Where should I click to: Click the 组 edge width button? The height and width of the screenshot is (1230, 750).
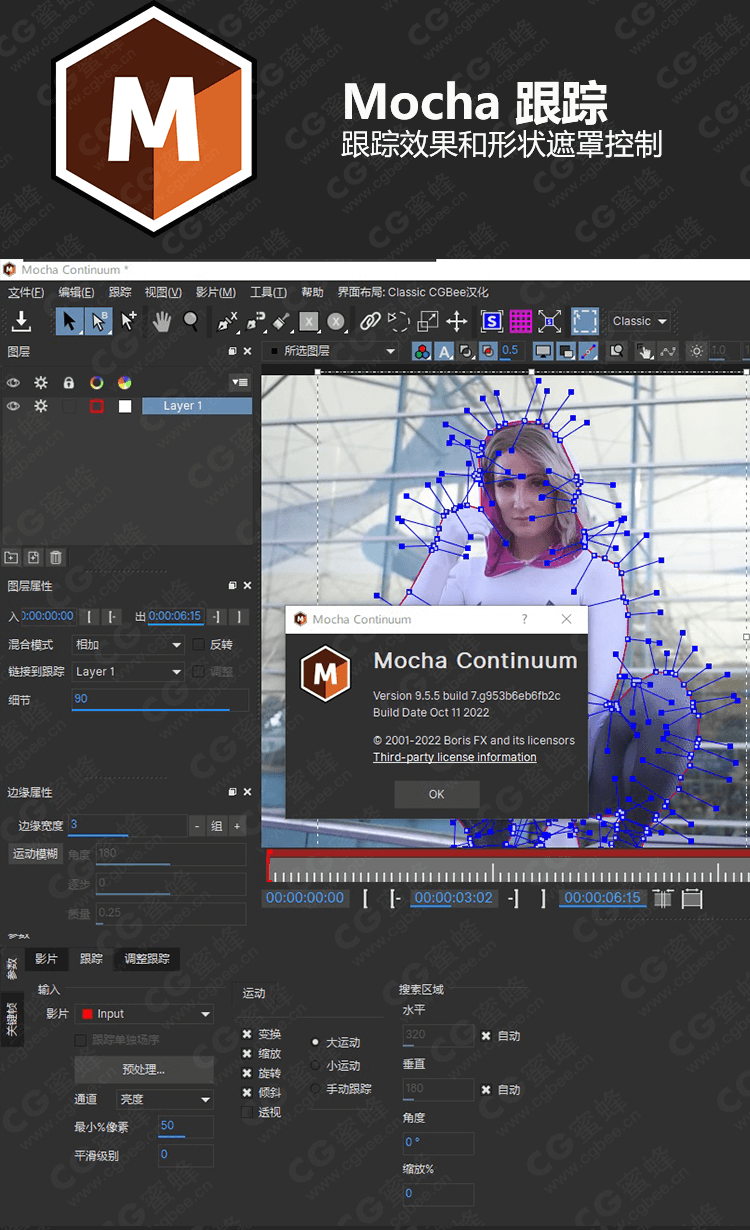tap(217, 826)
